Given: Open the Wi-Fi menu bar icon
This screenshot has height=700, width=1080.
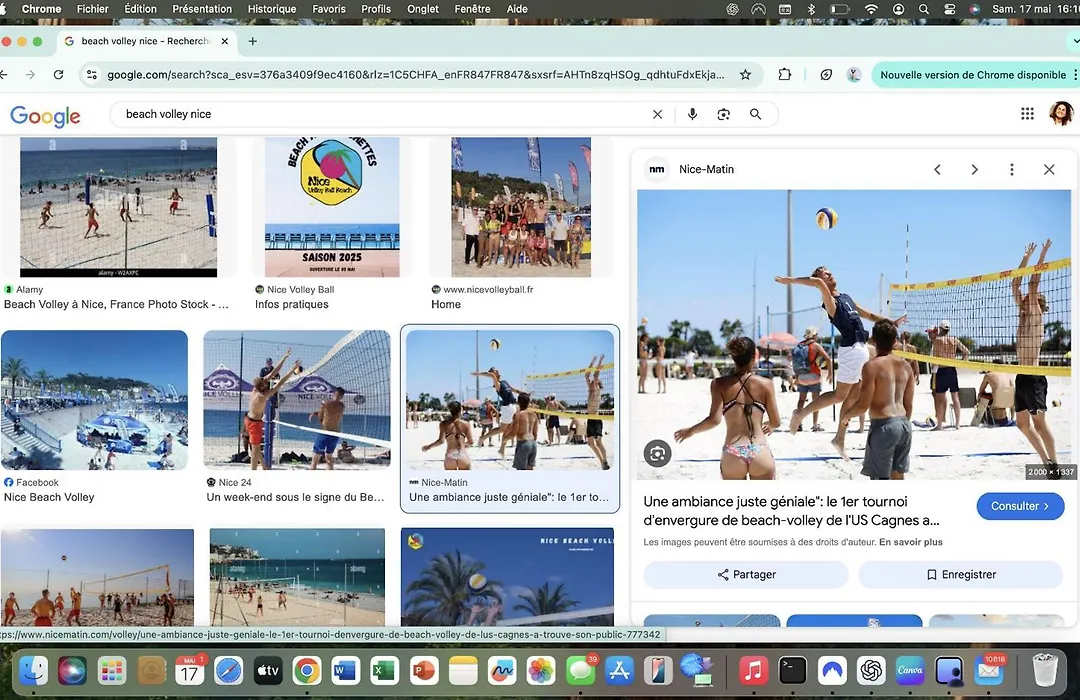Looking at the screenshot, I should tap(871, 9).
